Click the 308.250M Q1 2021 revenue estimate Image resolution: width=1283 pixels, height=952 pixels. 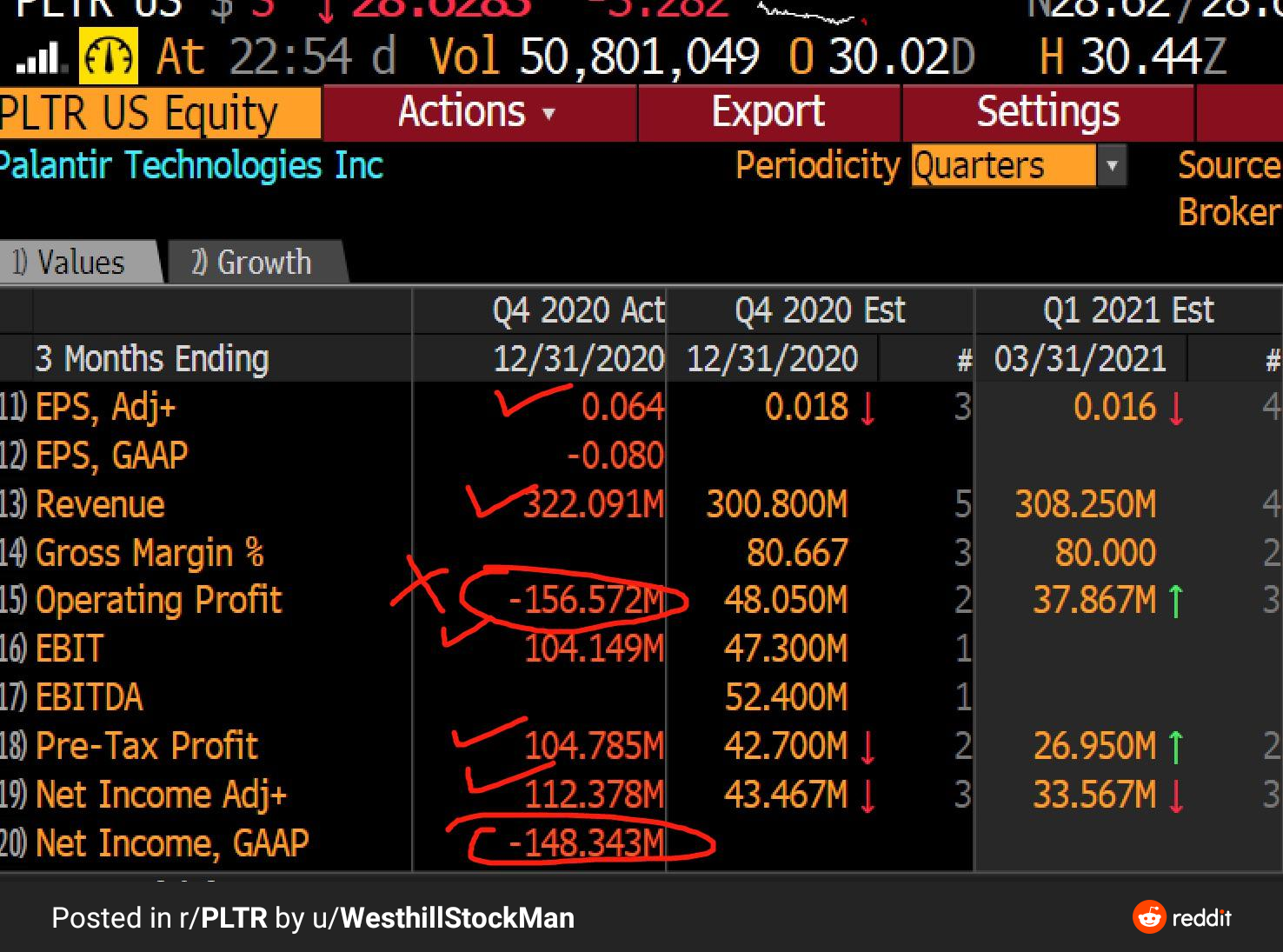click(x=1086, y=504)
